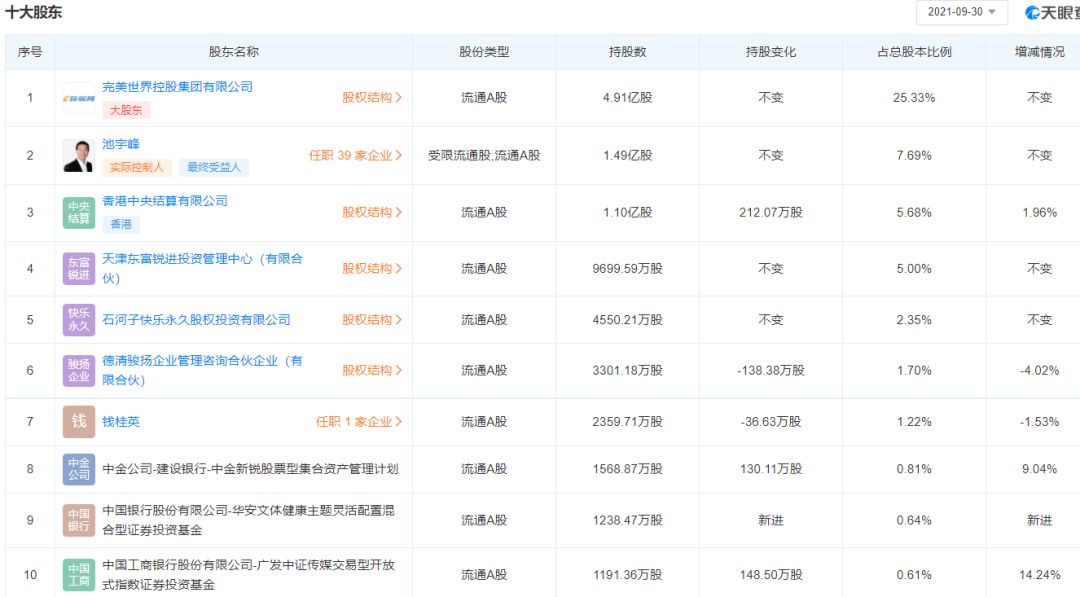Click the 完美世界控股集团 company logo icon
This screenshot has width=1080, height=597.
pos(79,98)
